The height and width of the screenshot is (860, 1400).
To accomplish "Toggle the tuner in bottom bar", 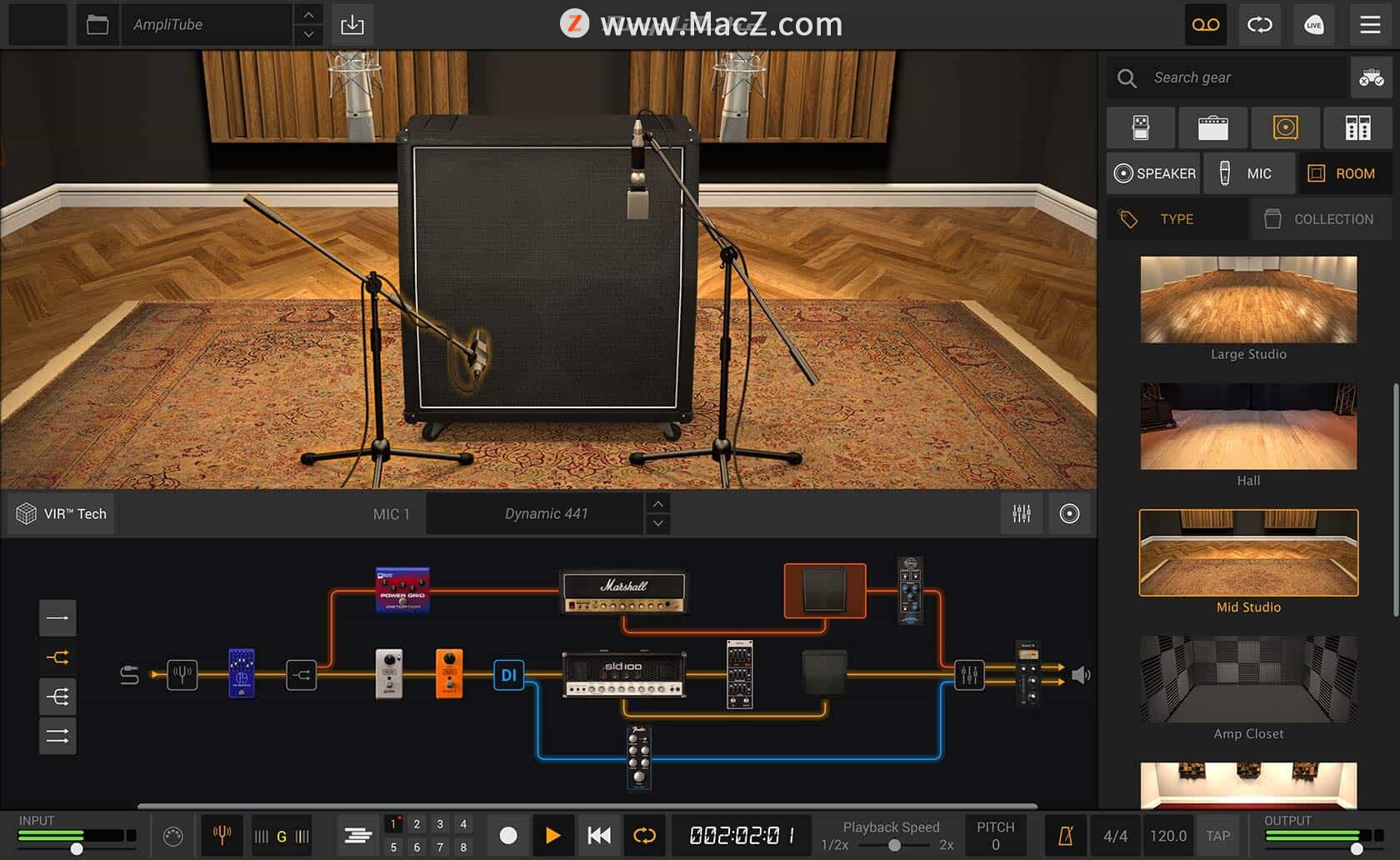I will pyautogui.click(x=222, y=835).
